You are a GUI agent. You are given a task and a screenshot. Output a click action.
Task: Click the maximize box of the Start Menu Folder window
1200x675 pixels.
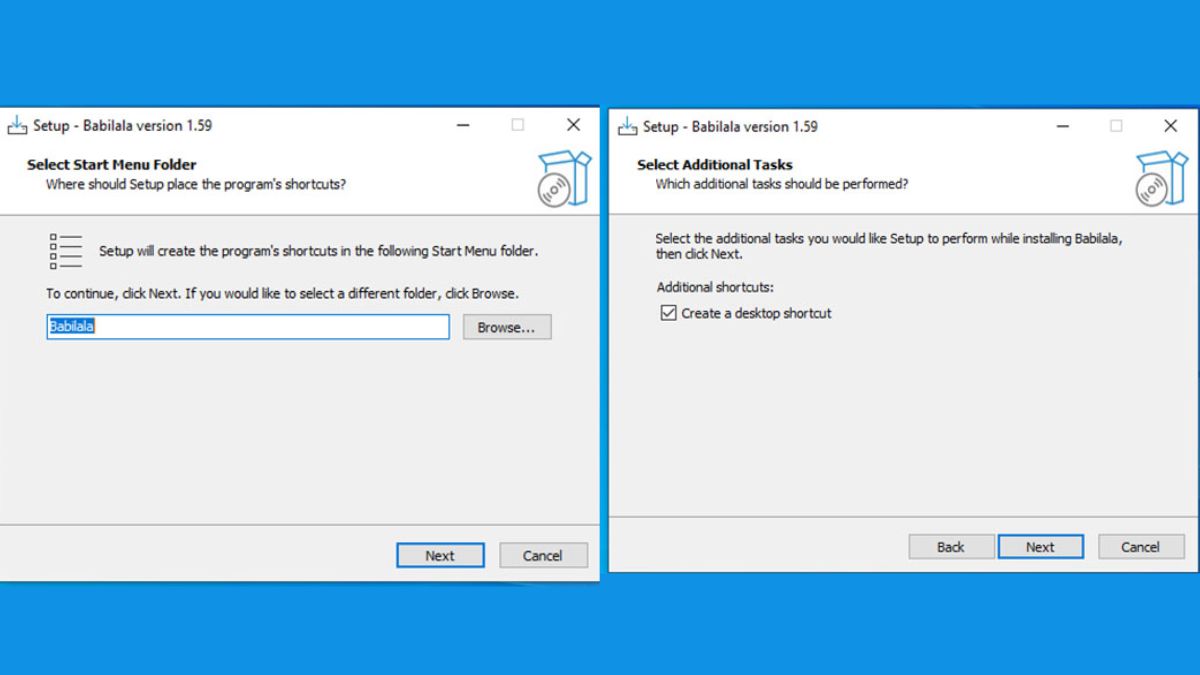[518, 125]
